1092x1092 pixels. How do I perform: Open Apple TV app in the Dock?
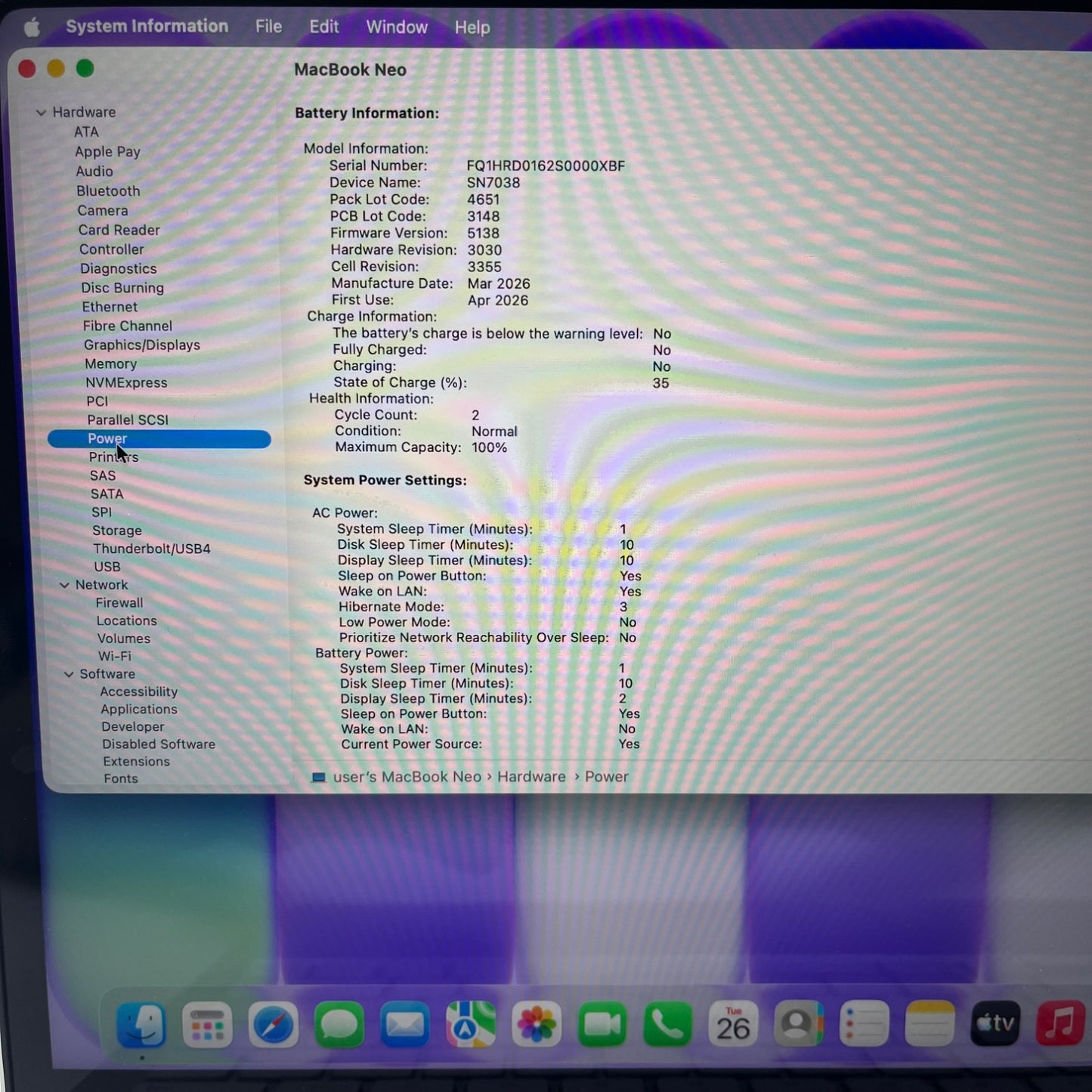(x=995, y=1024)
